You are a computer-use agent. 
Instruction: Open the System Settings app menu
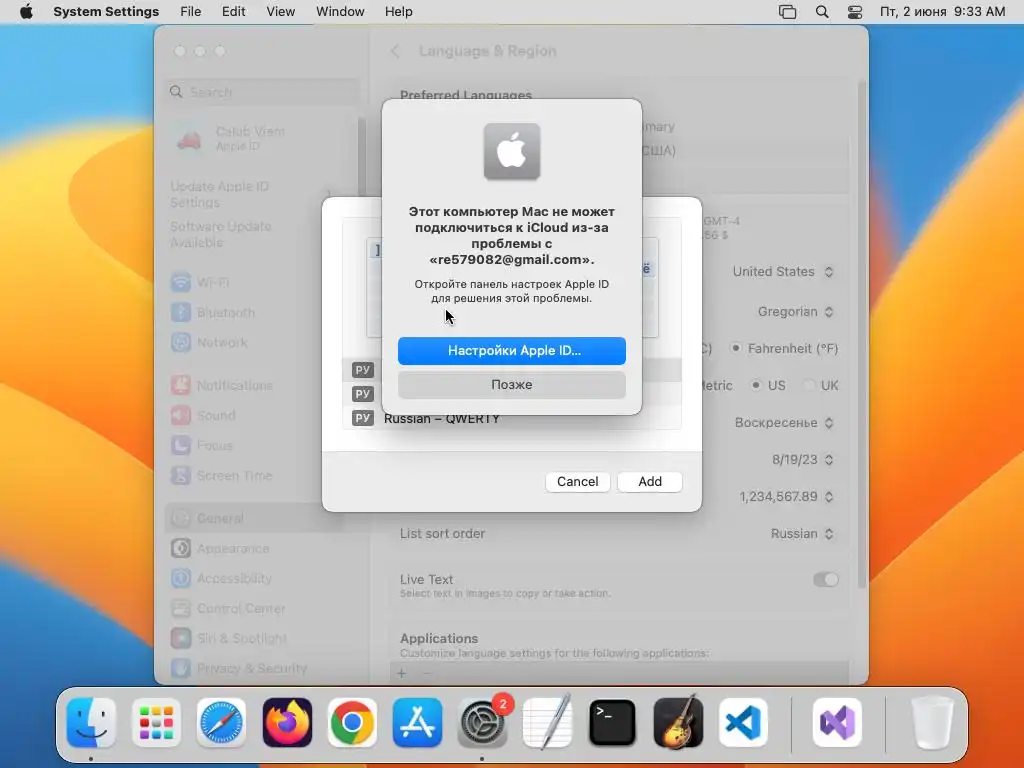tap(106, 12)
